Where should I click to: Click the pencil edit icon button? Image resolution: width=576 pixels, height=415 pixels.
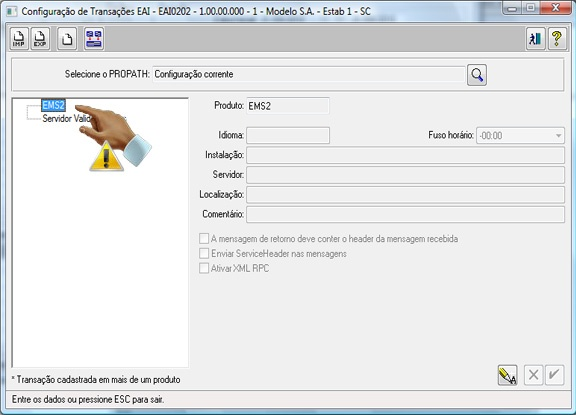tap(507, 375)
